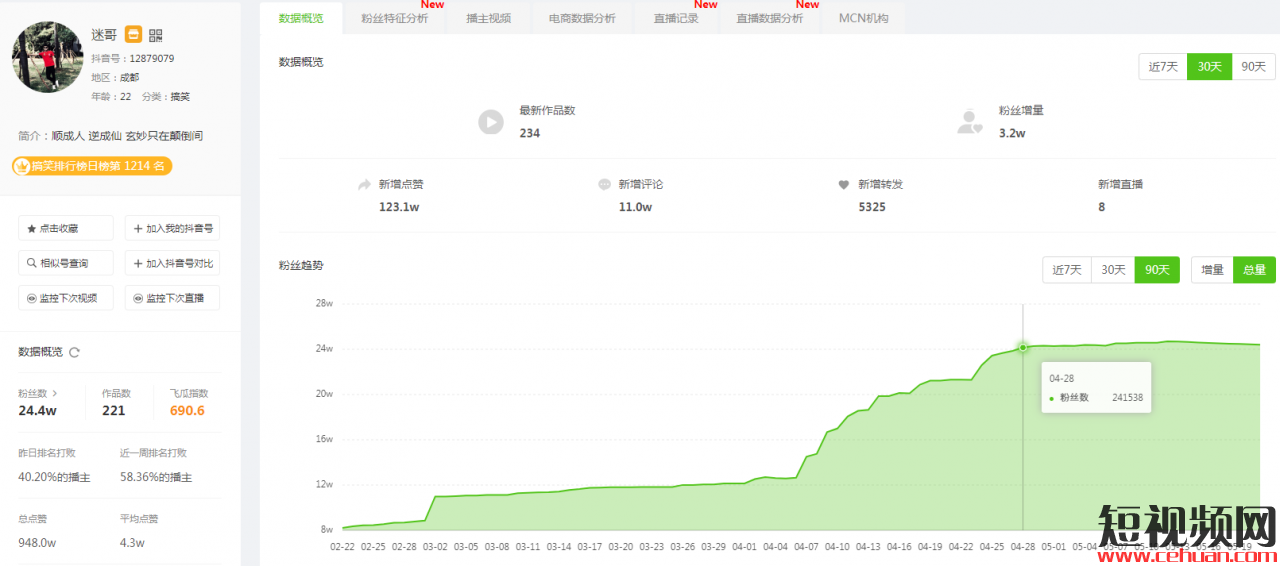Viewport: 1280px width, 566px height.
Task: Open the 电商数据分析 tab
Action: [x=582, y=18]
